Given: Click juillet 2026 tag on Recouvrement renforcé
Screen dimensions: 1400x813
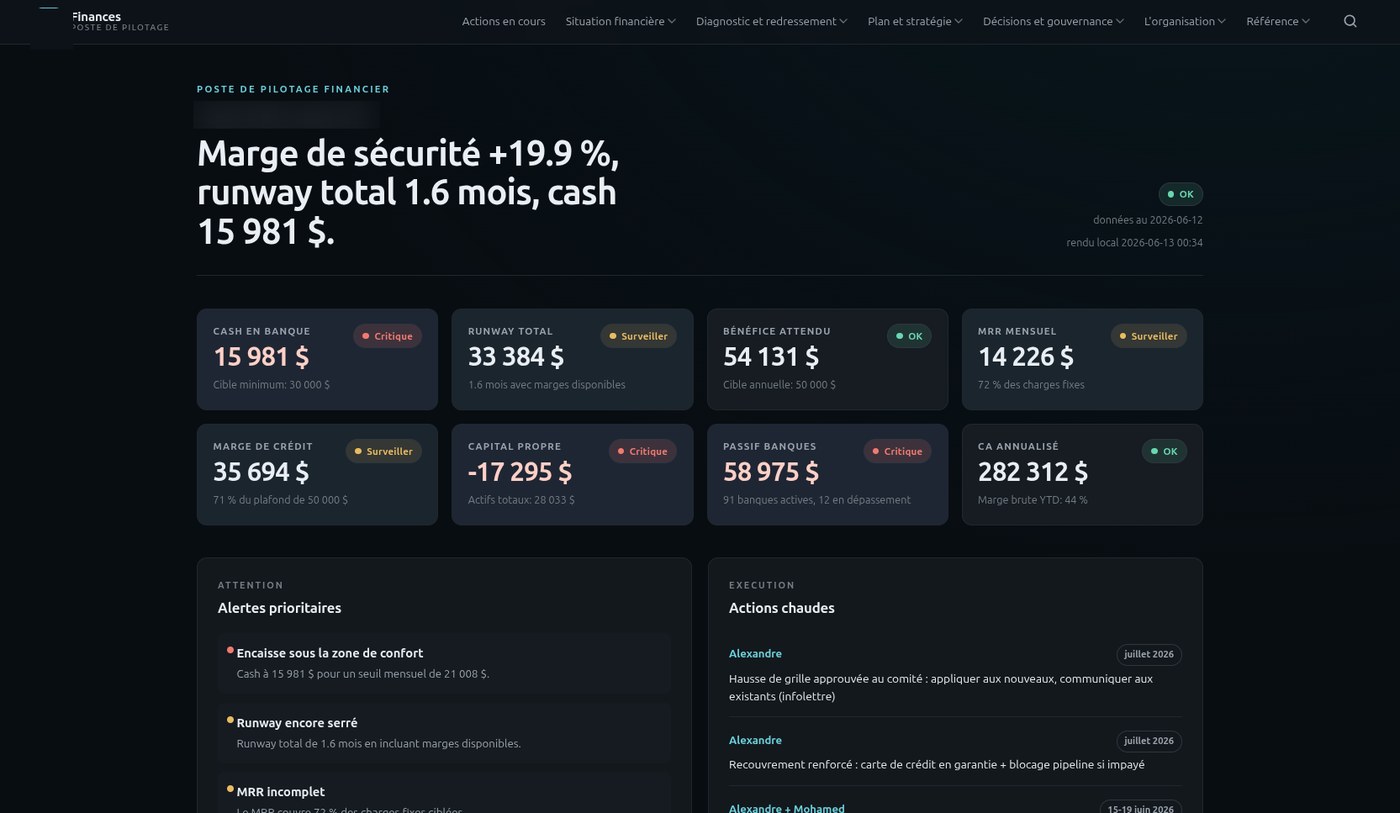Looking at the screenshot, I should pyautogui.click(x=1149, y=741).
